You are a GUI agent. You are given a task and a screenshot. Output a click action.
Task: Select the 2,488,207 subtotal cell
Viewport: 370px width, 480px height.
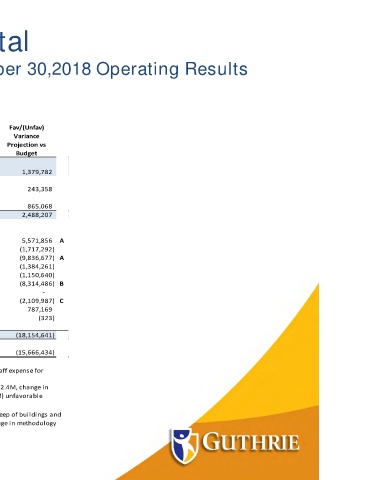tap(37, 215)
